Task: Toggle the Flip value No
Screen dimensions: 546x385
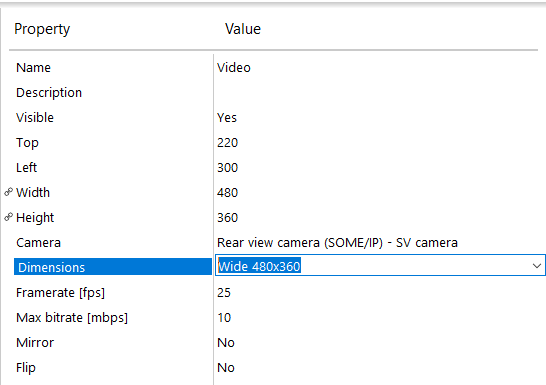Action: click(226, 368)
